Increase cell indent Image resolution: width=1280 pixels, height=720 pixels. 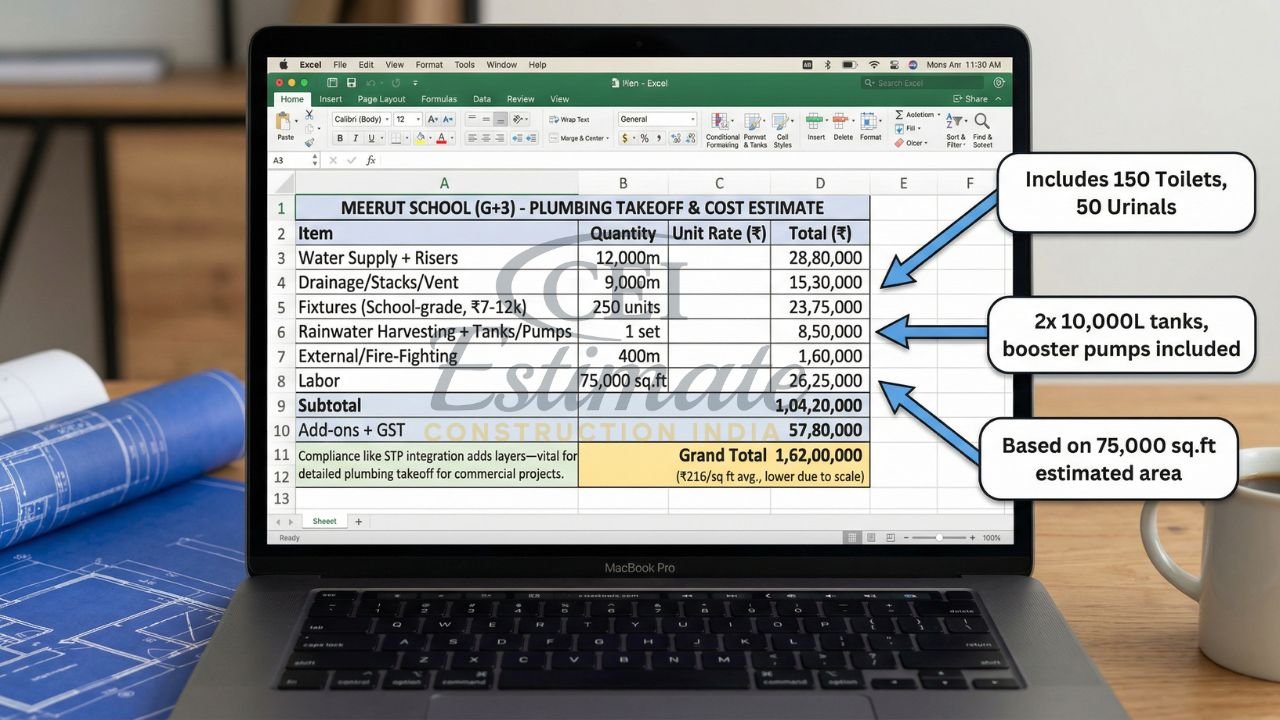tap(531, 138)
